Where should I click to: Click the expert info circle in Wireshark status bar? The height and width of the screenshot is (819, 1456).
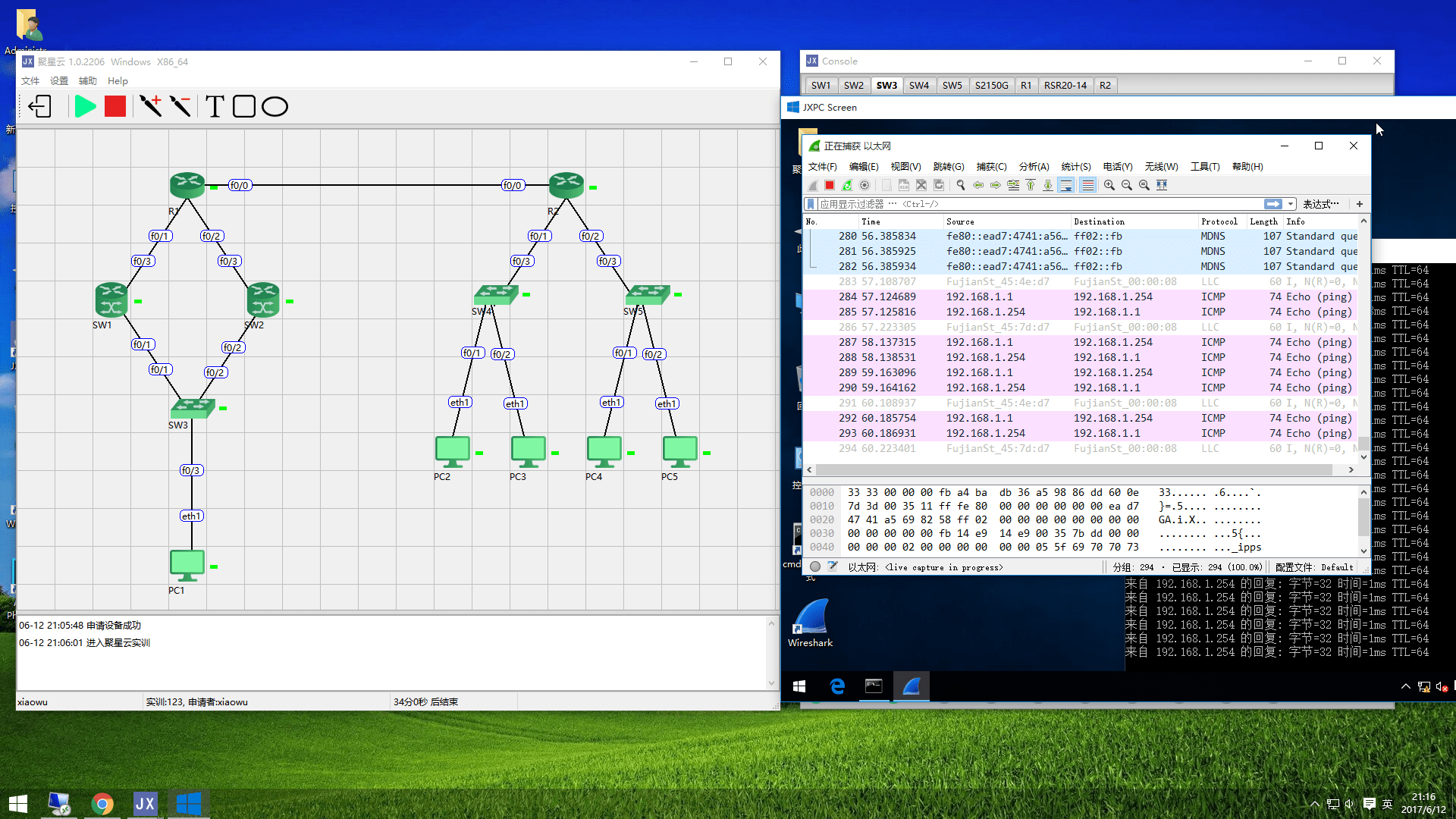[x=815, y=566]
